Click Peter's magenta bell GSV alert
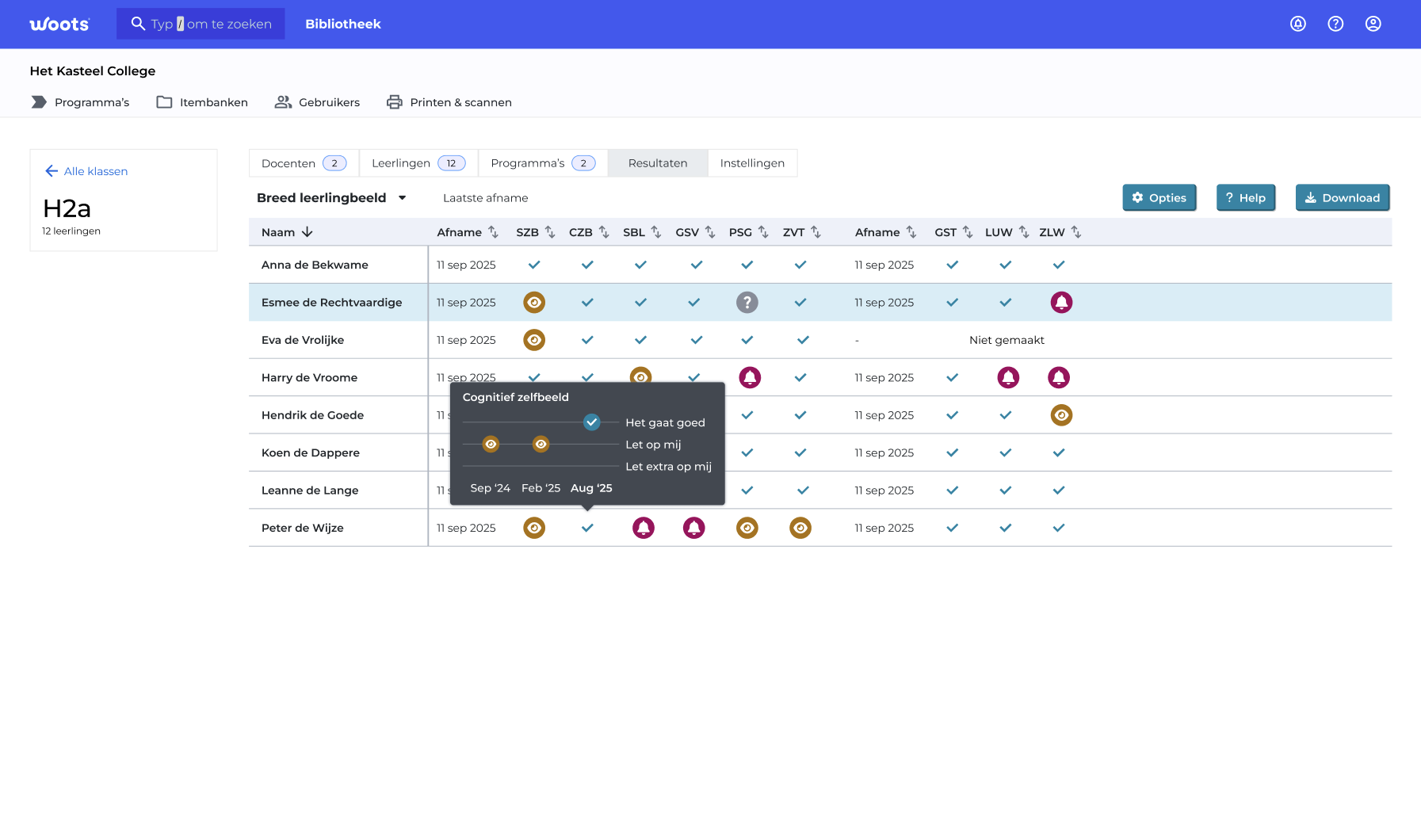This screenshot has width=1421, height=840. 693,528
